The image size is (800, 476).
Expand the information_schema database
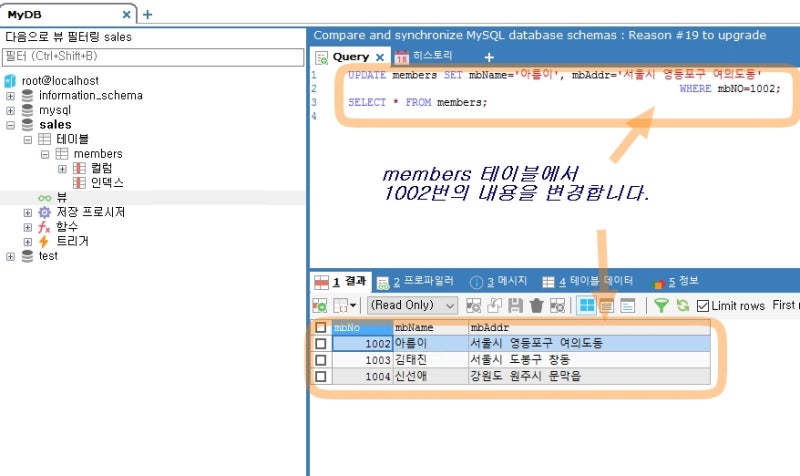point(10,96)
